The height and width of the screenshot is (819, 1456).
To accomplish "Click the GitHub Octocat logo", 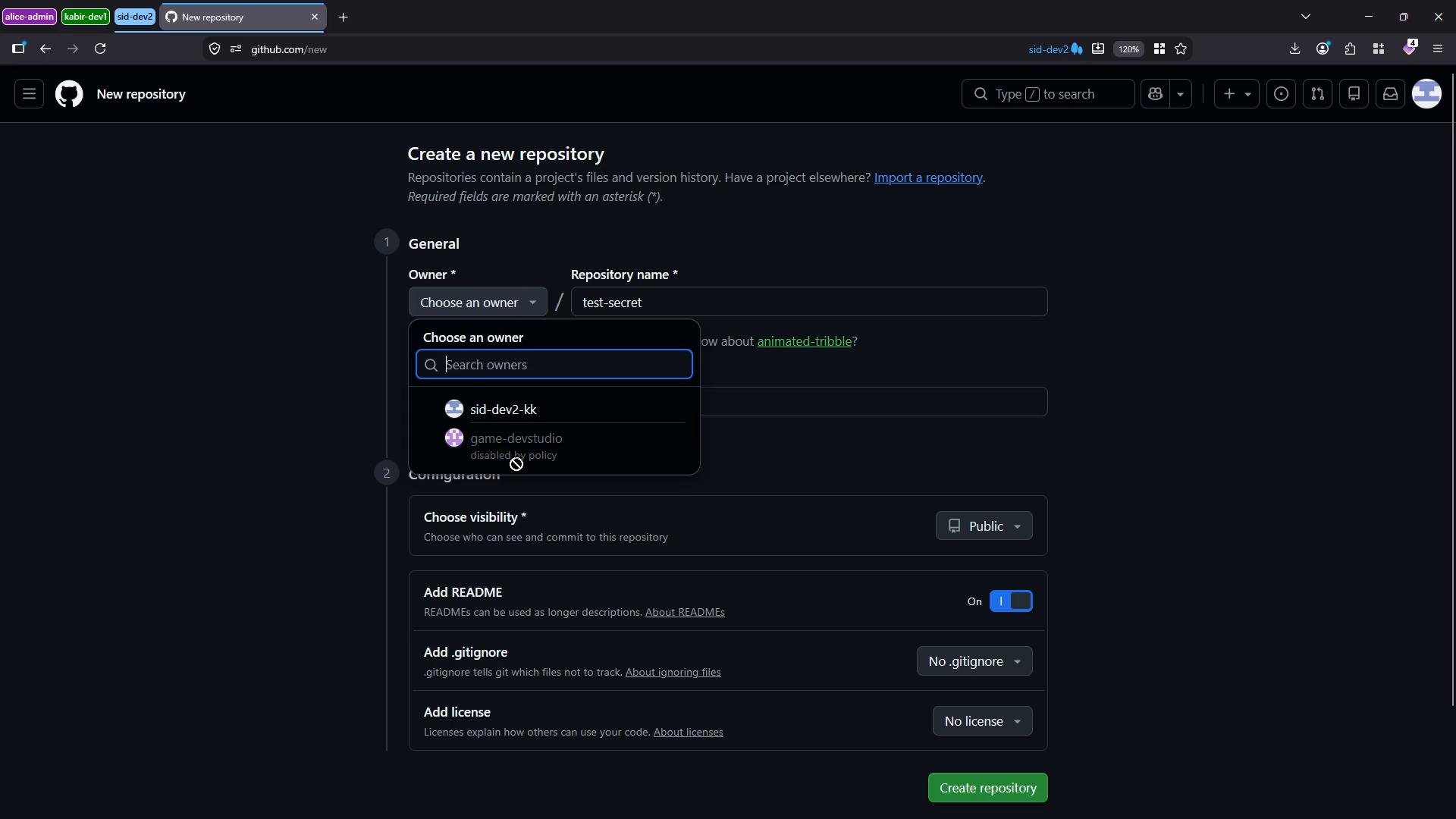I will click(x=69, y=94).
